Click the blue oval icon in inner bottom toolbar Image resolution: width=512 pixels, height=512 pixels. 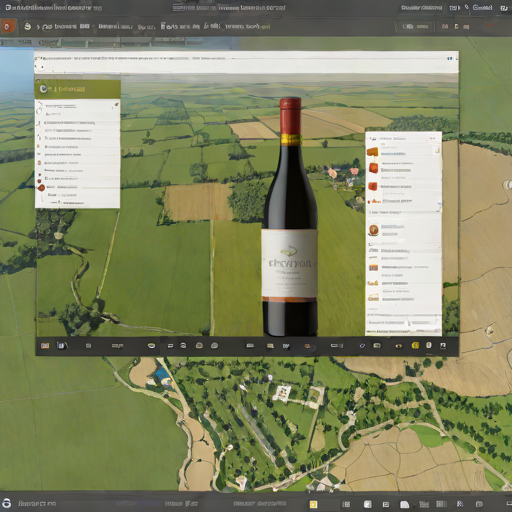click(151, 346)
